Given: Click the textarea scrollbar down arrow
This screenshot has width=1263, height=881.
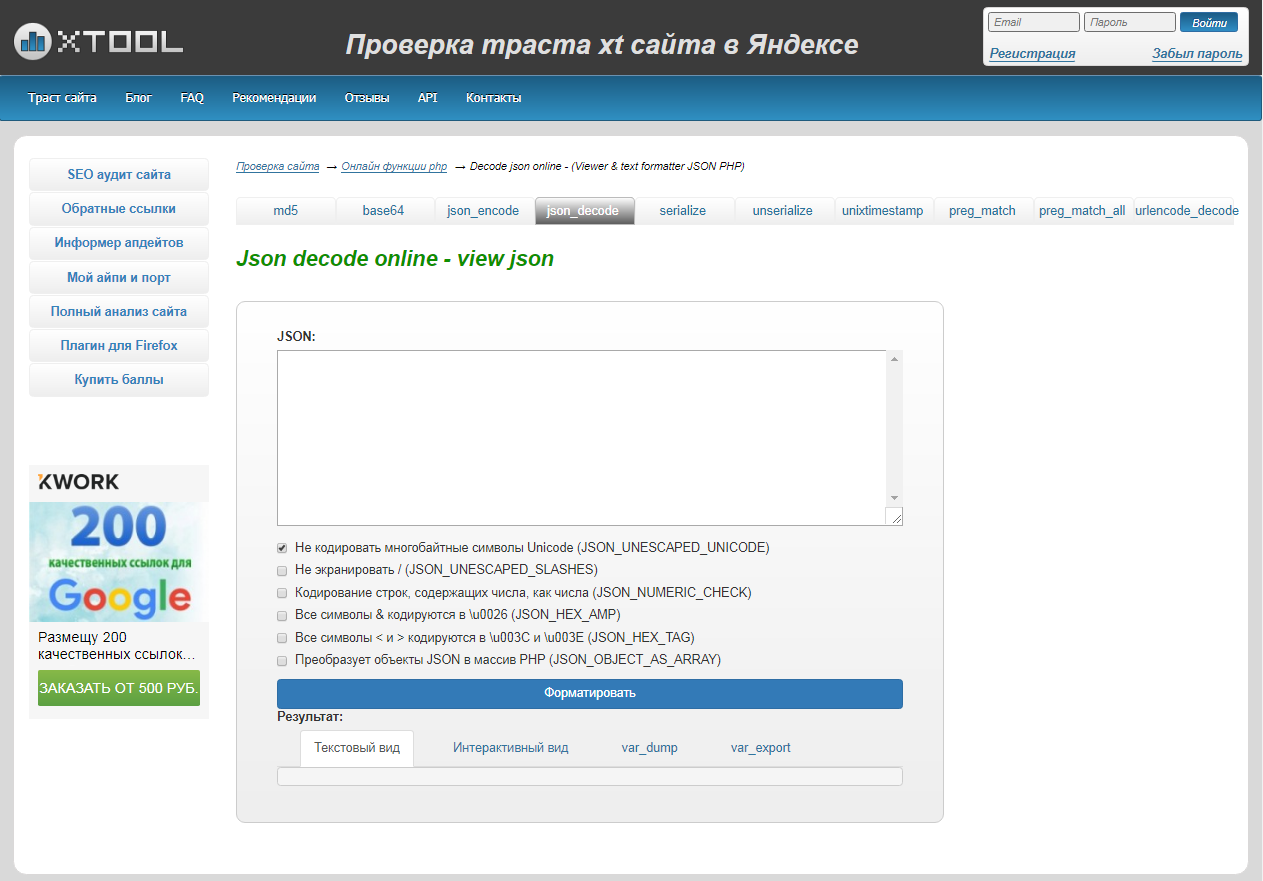Looking at the screenshot, I should 894,498.
